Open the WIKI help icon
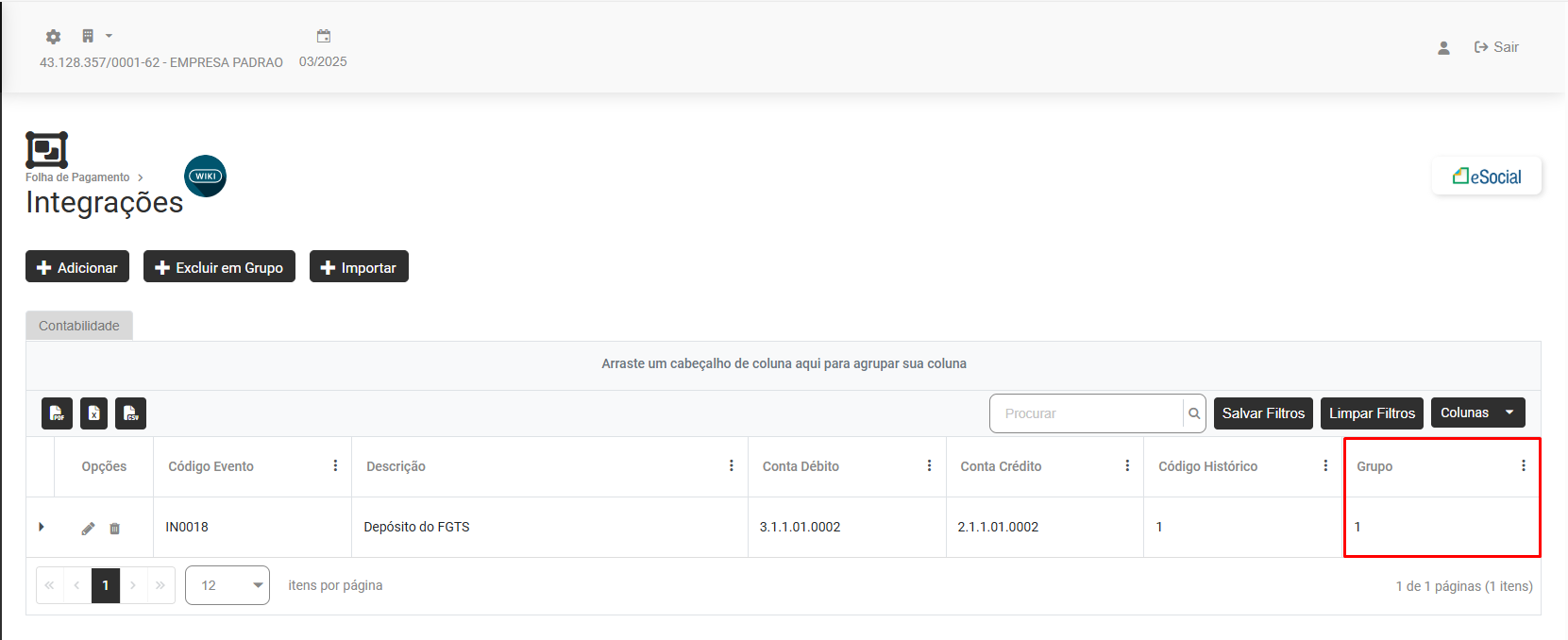Viewport: 1568px width, 640px height. [x=205, y=177]
